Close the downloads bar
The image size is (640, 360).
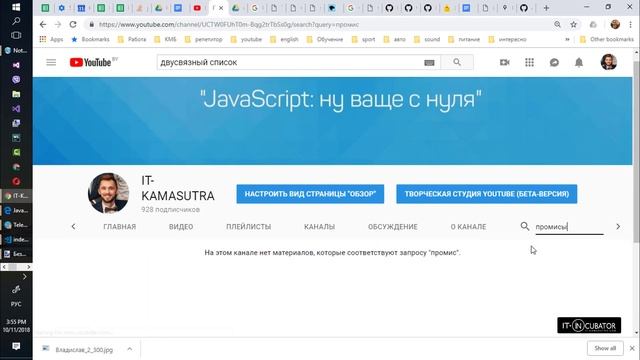(x=632, y=348)
